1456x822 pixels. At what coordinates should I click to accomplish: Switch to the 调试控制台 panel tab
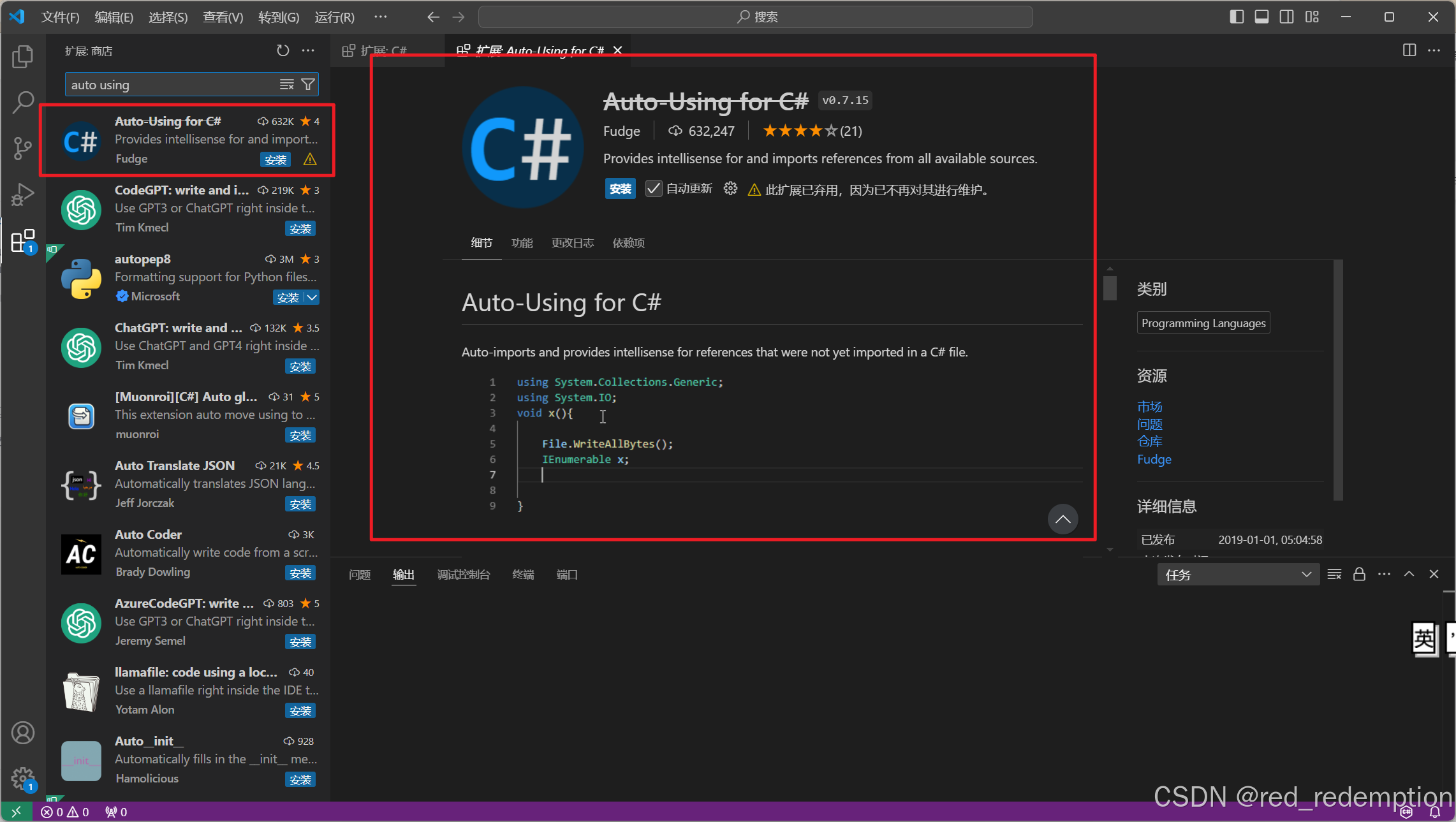pos(464,575)
